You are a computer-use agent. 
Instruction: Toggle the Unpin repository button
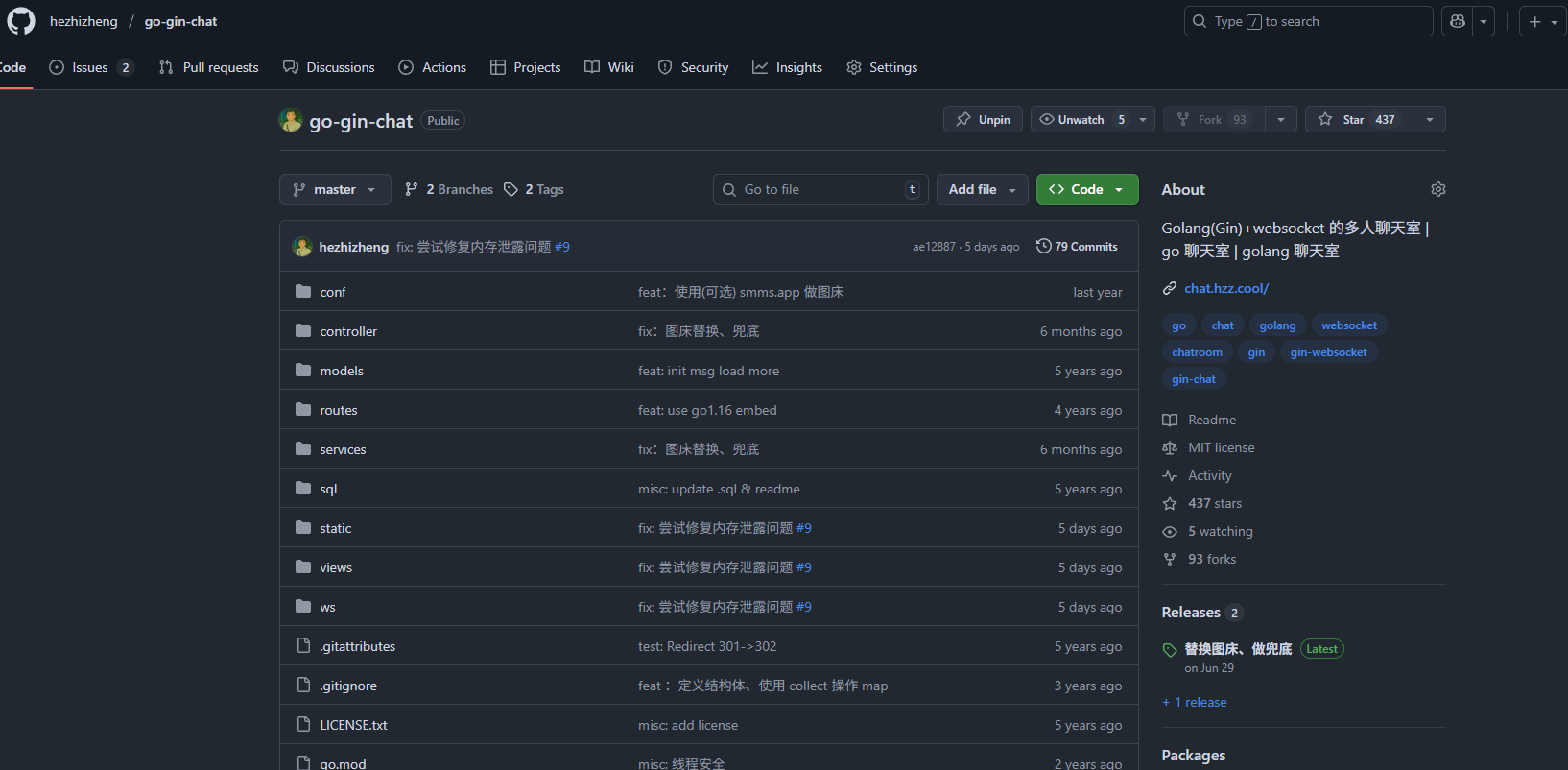[983, 120]
